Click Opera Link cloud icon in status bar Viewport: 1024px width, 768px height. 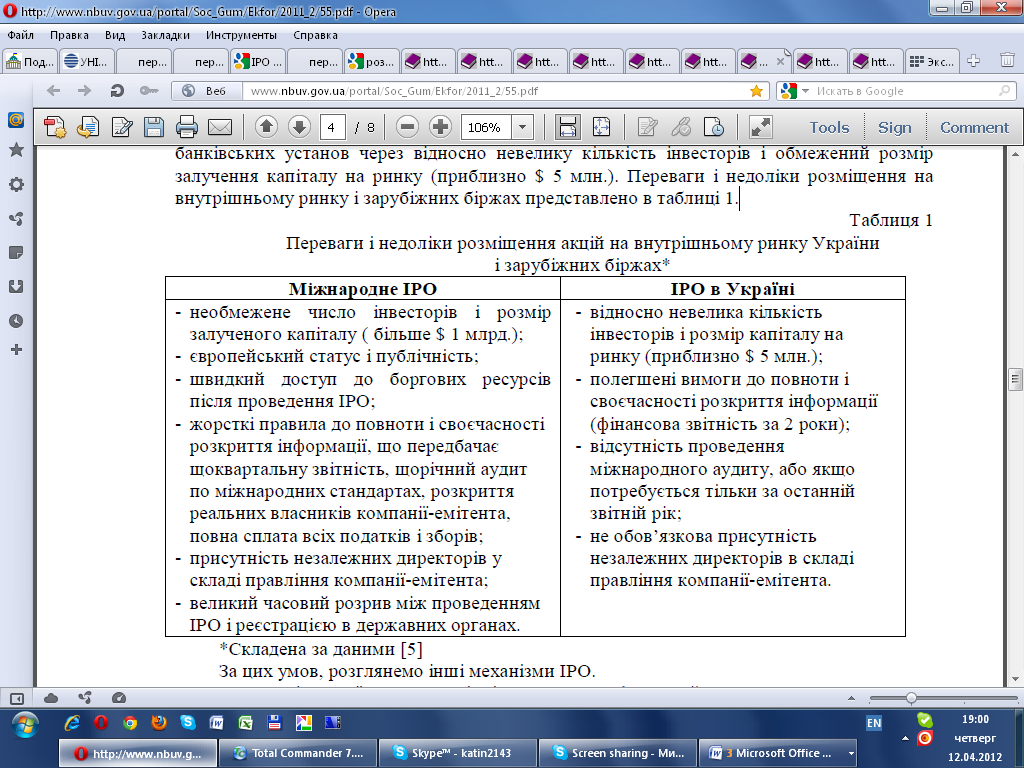point(51,698)
